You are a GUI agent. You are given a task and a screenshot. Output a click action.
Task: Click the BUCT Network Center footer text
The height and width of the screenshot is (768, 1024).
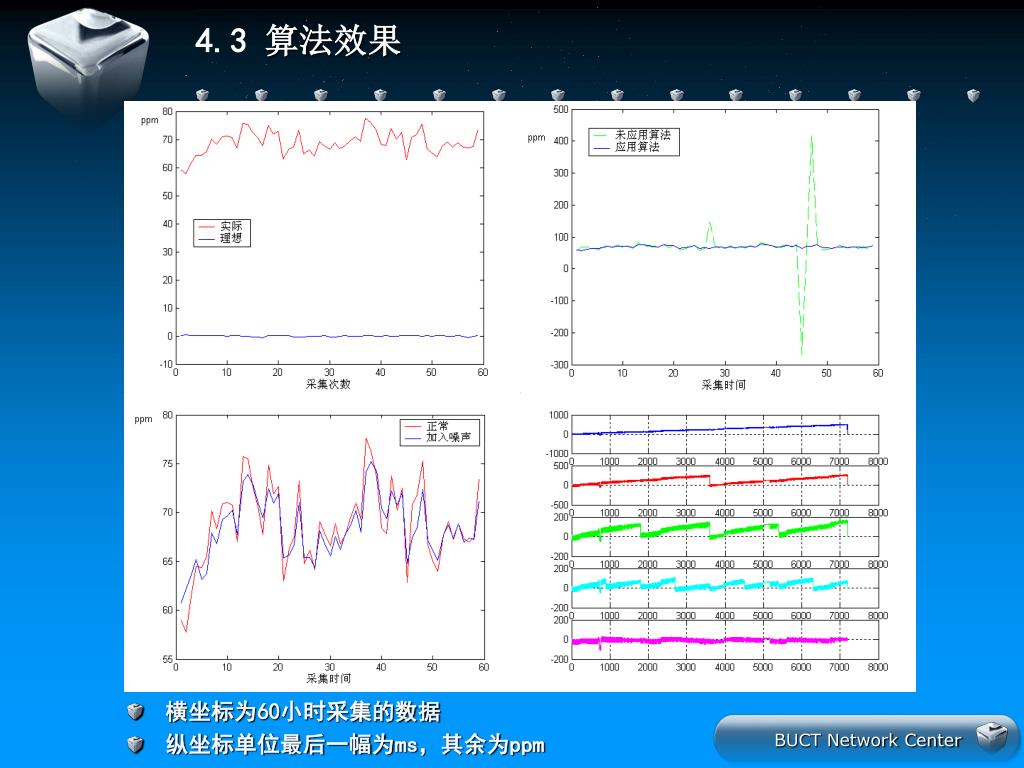(867, 740)
